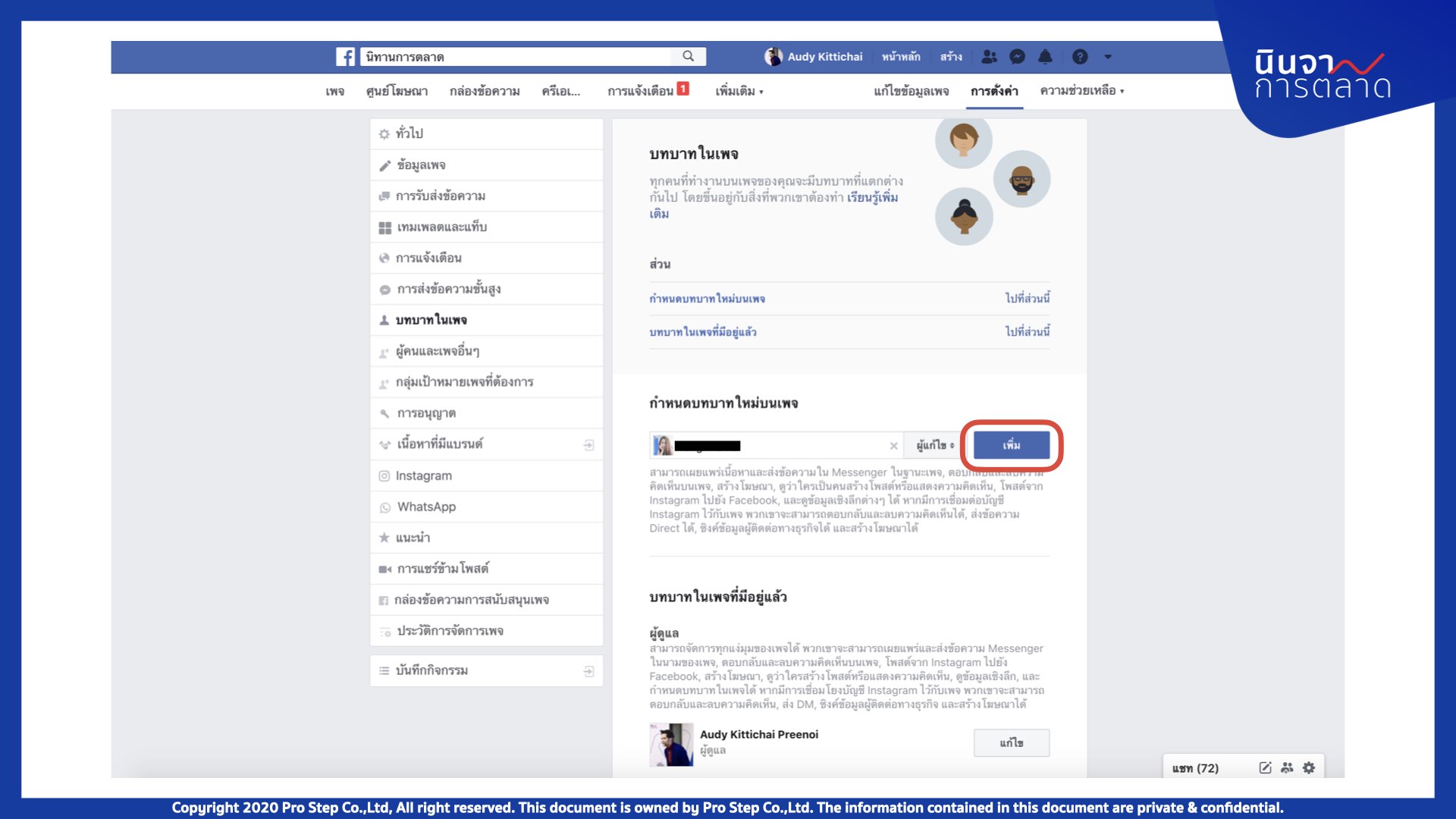Open chat settings gear icon

click(1309, 768)
